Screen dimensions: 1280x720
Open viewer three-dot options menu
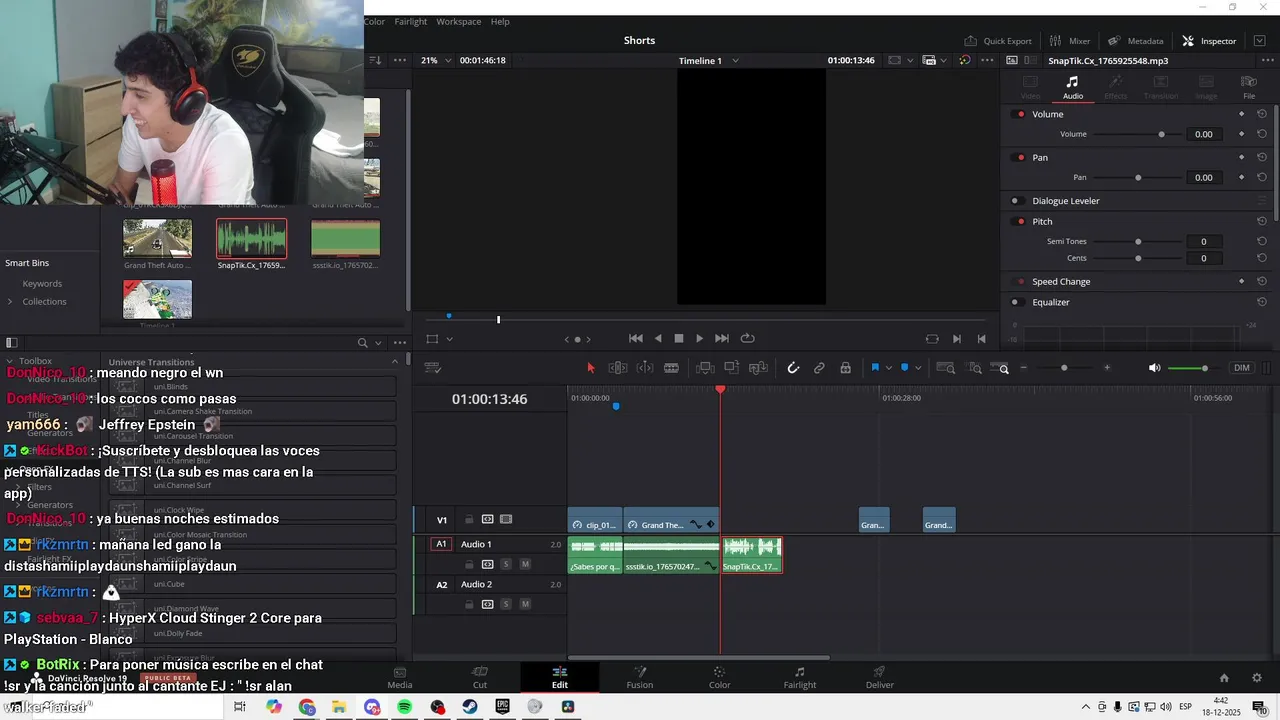[x=987, y=60]
